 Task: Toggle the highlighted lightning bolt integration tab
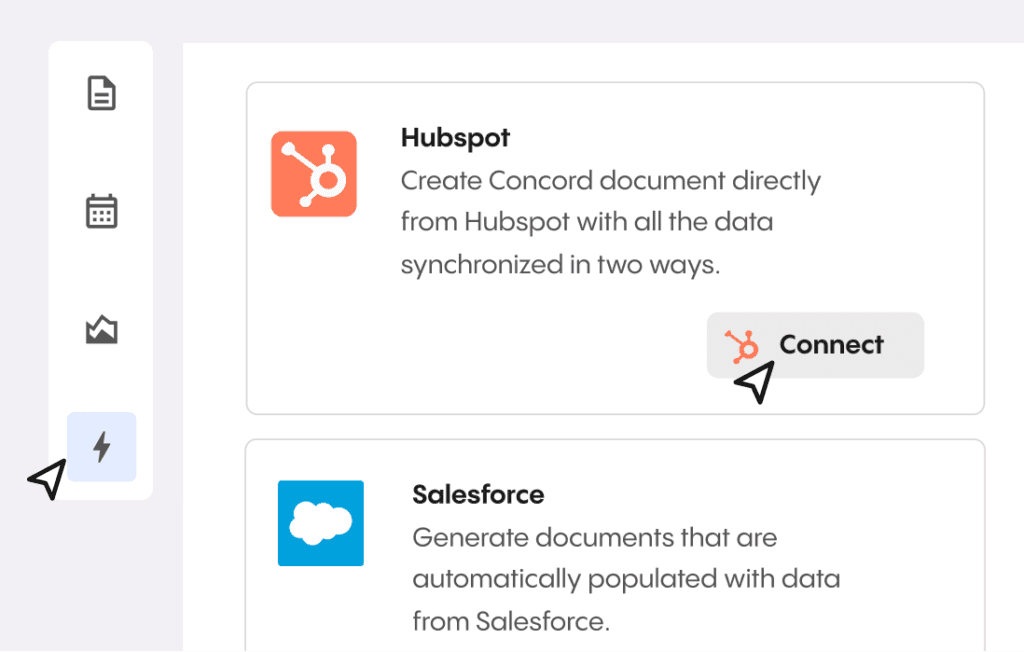coord(101,447)
